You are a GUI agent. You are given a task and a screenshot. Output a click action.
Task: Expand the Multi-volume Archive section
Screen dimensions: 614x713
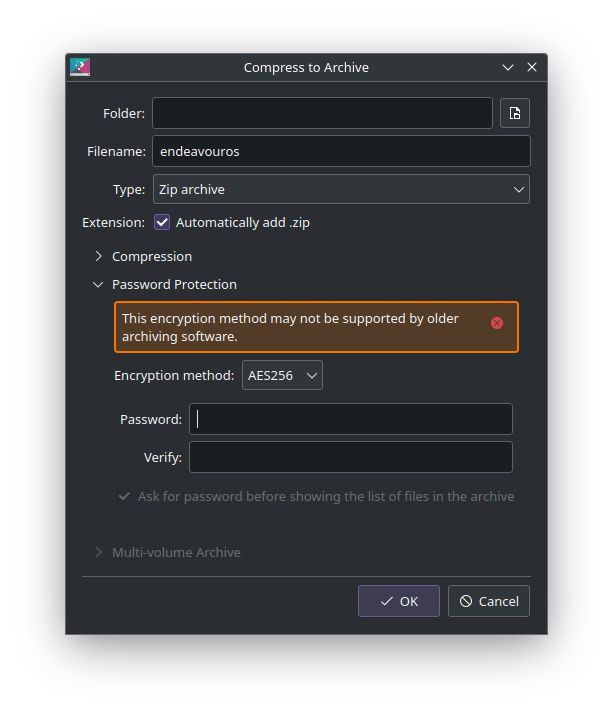pyautogui.click(x=167, y=552)
